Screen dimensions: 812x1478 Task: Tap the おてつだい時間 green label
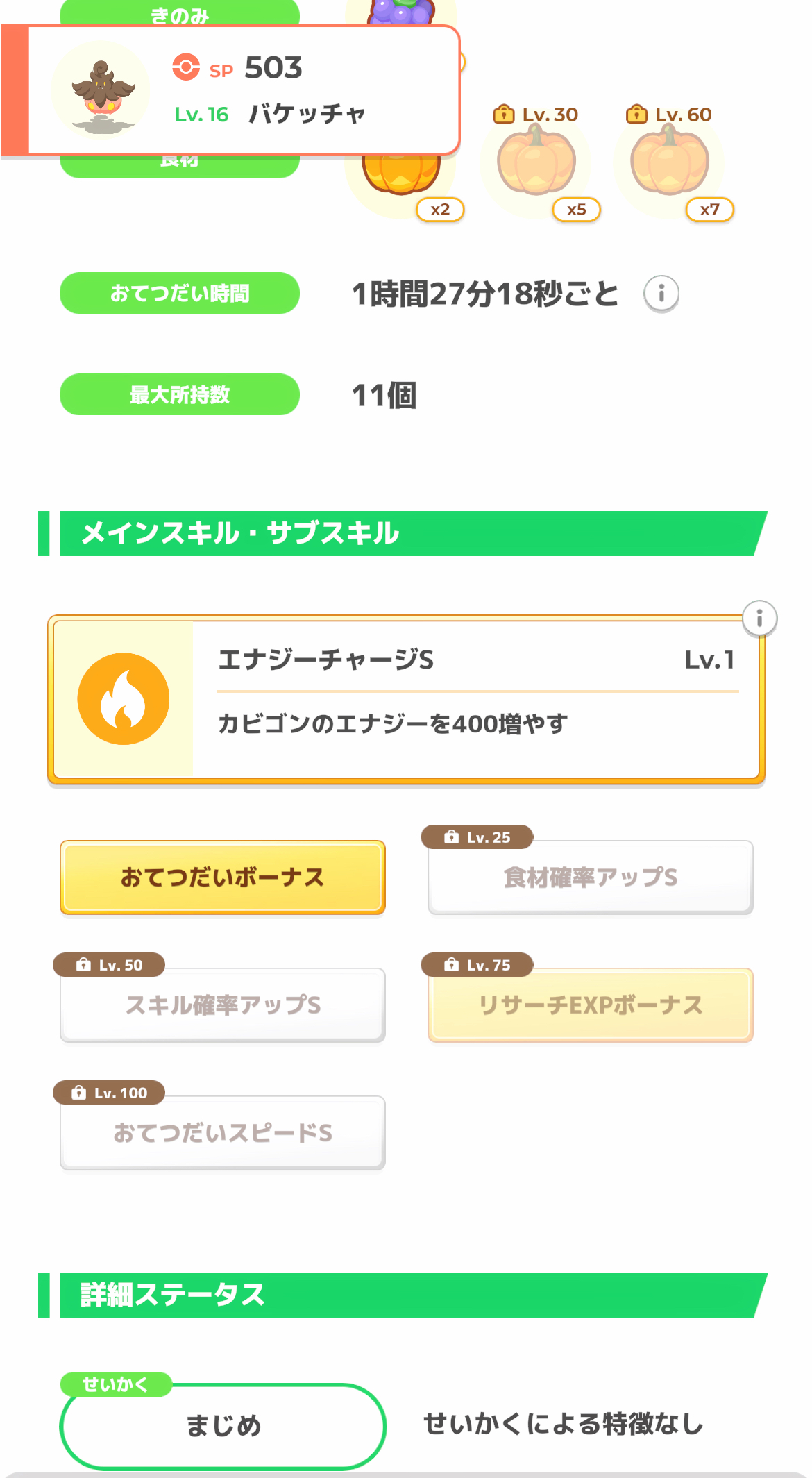tap(180, 293)
